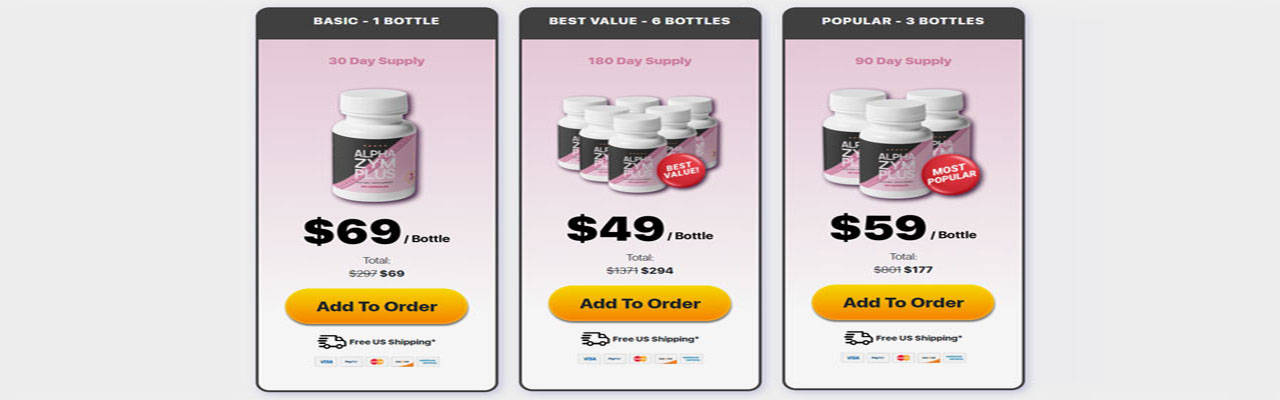Click the shipping truck icon in the Basic card
1280x400 pixels.
click(332, 341)
